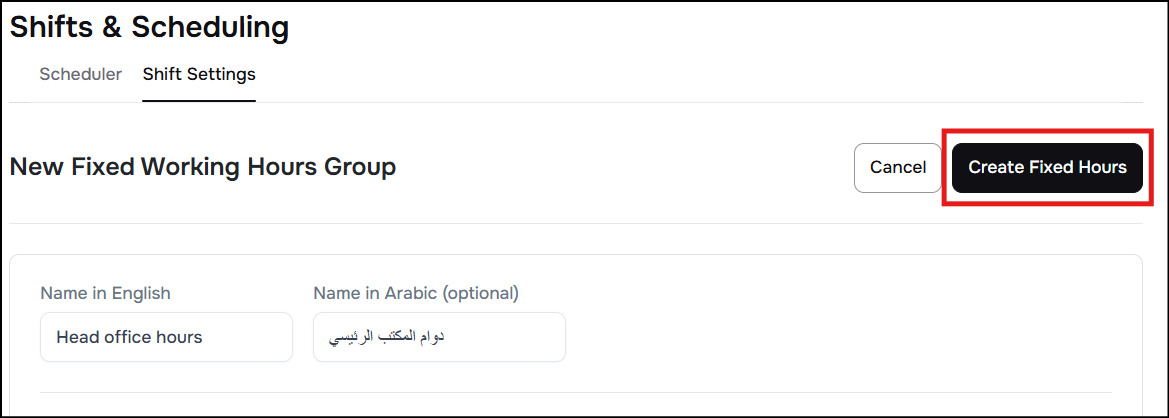Click the optional Arabic name text box
The width and height of the screenshot is (1169, 418).
coord(439,337)
